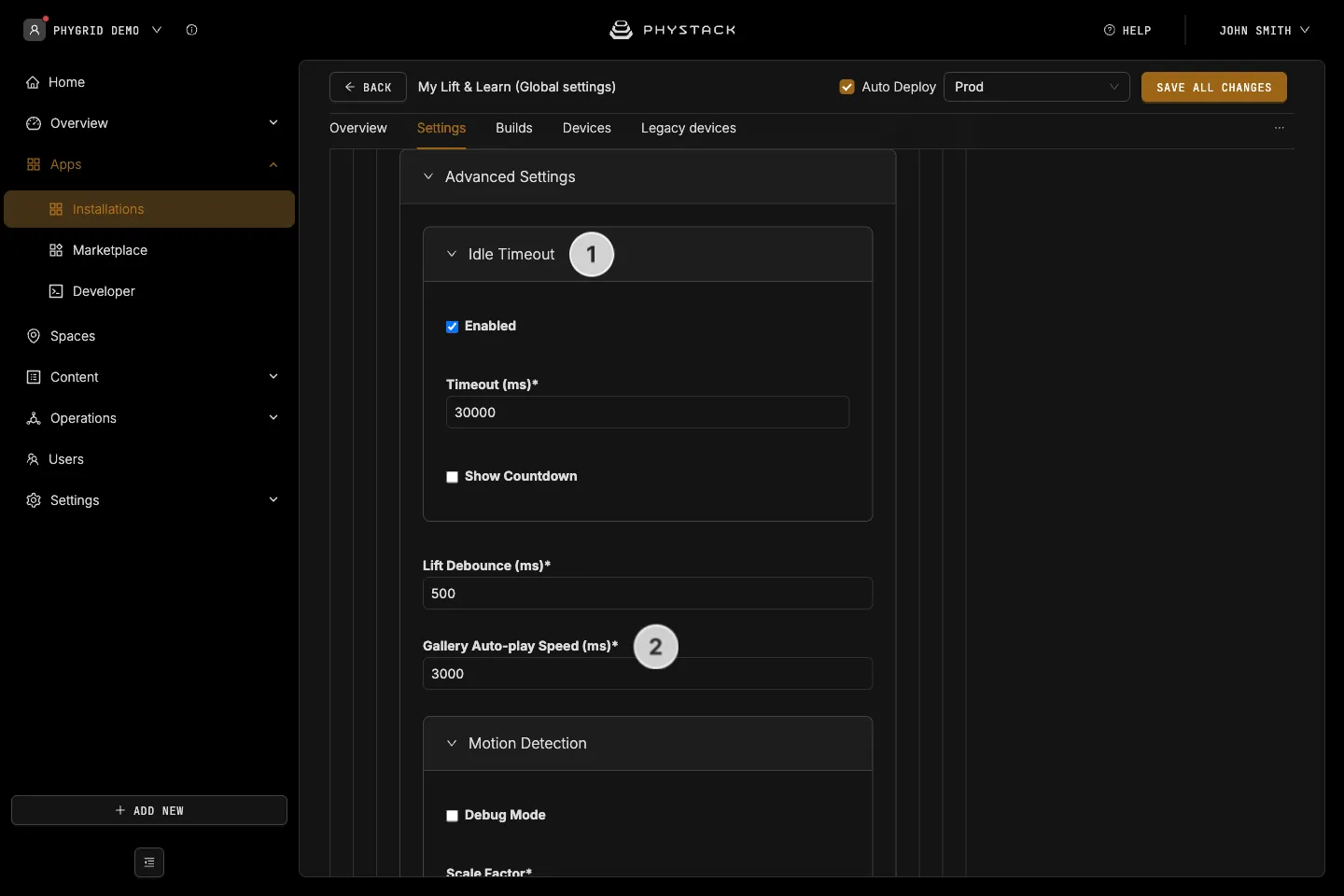Viewport: 1344px width, 896px height.
Task: Open the three-dot more options menu
Action: (1280, 128)
